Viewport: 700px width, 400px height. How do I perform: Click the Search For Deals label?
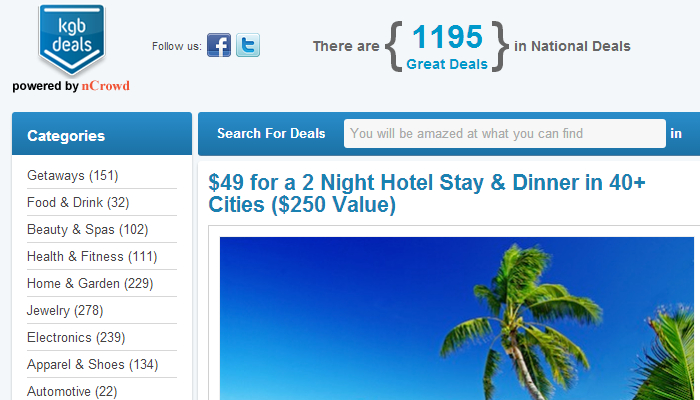point(271,133)
